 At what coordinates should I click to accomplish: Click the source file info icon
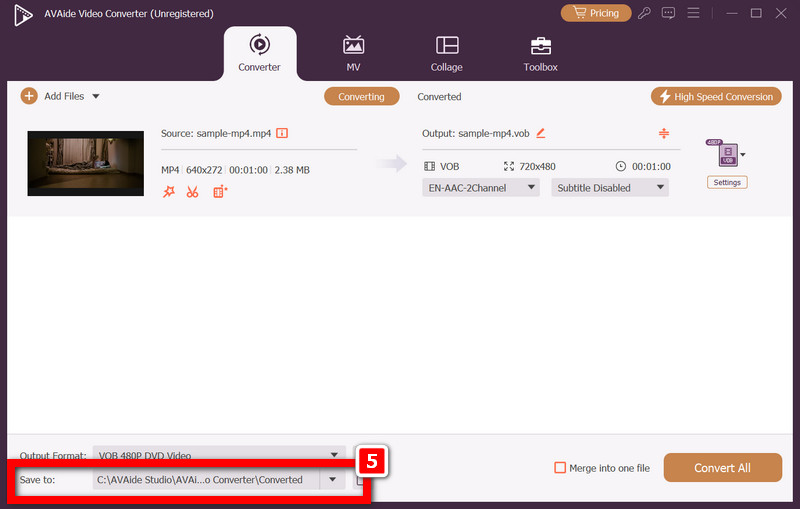282,133
